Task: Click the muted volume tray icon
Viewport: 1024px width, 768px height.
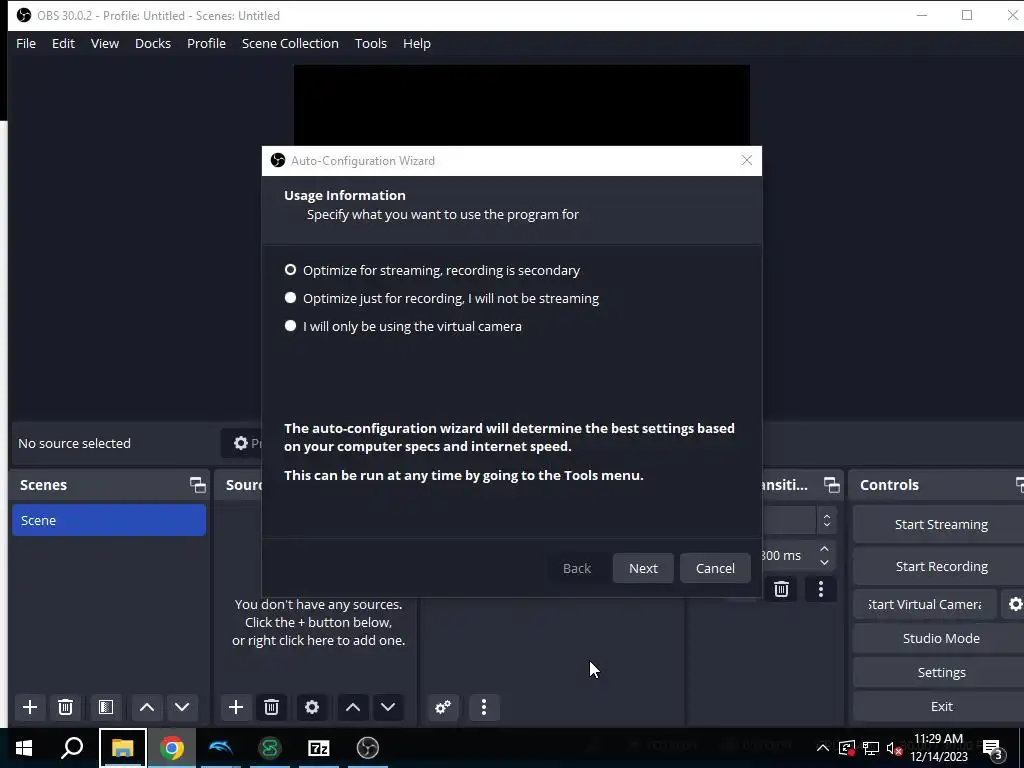Action: [x=895, y=748]
